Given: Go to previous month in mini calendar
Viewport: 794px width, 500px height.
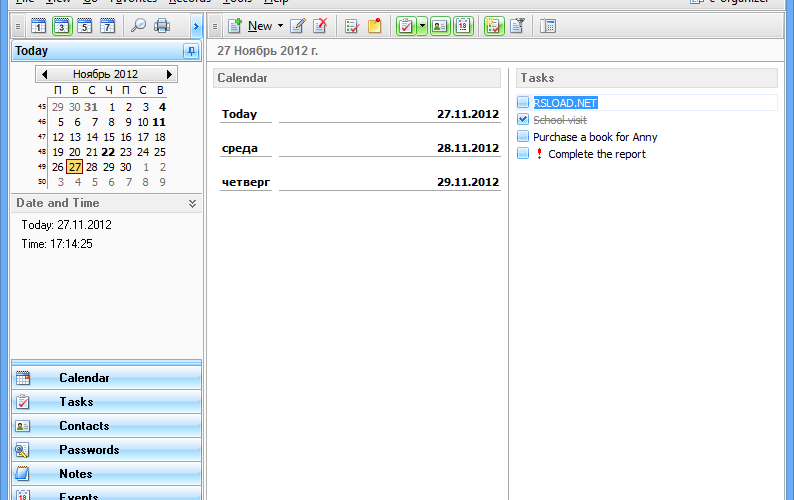Looking at the screenshot, I should [x=44, y=74].
